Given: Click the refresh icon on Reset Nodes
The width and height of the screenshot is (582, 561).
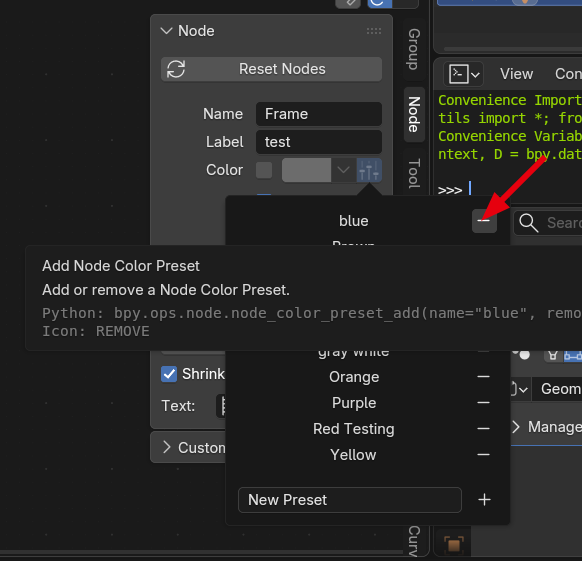Looking at the screenshot, I should [176, 69].
